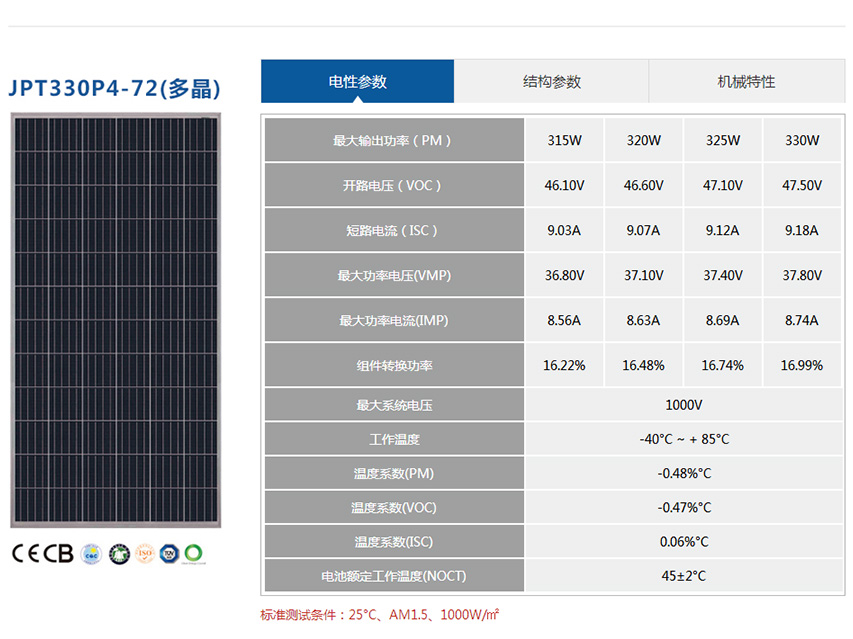
Task: Click the blue octagonal TÜV badge
Action: [x=169, y=553]
